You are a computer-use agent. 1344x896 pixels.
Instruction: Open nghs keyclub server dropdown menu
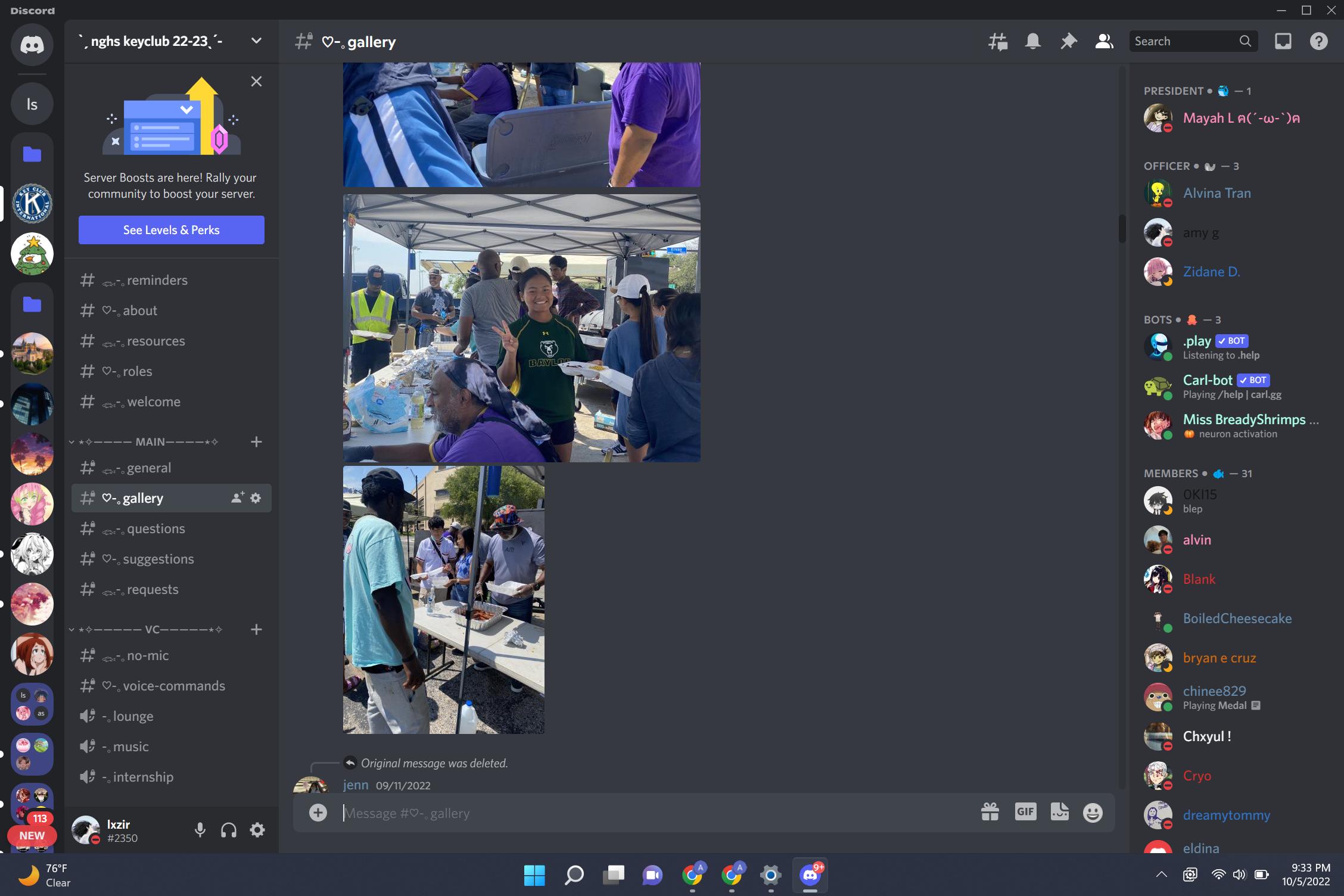coord(256,41)
